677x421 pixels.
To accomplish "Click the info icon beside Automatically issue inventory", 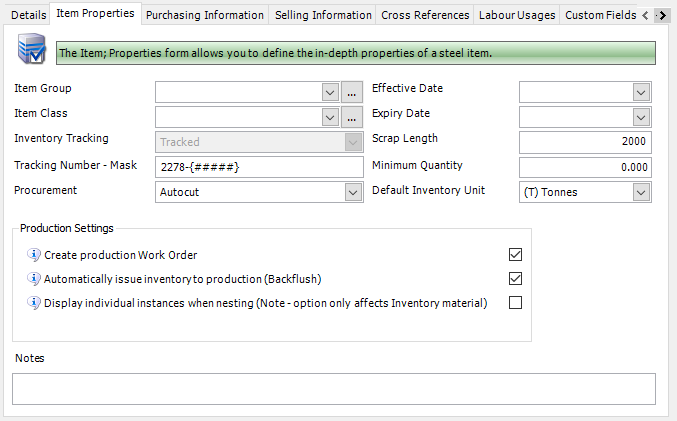I will click(33, 279).
